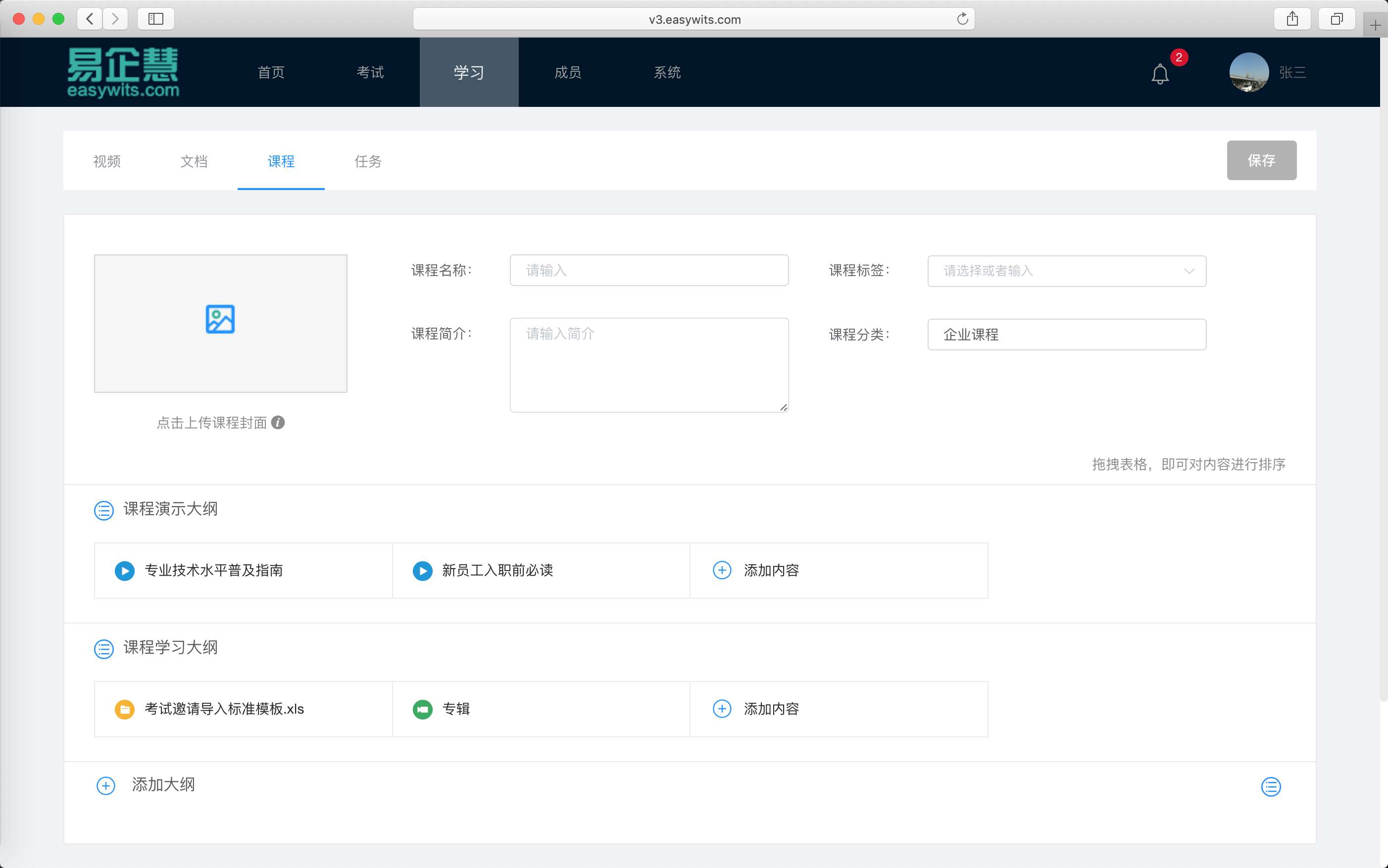Image resolution: width=1388 pixels, height=868 pixels.
Task: Open a new Safari tab
Action: (x=1375, y=25)
